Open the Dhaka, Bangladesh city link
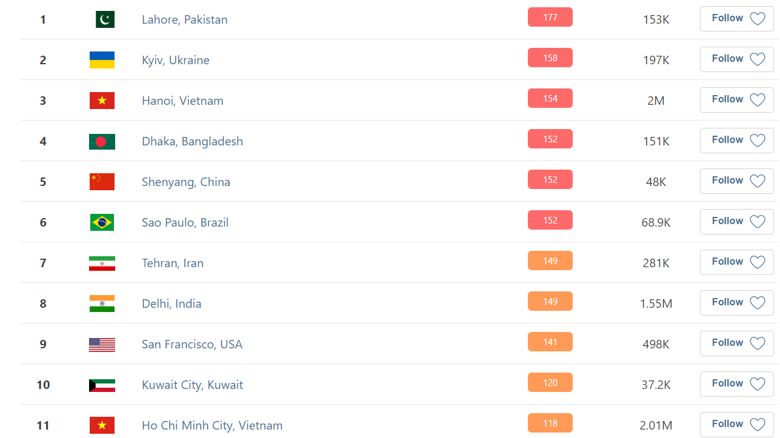This screenshot has width=780, height=438. tap(192, 141)
